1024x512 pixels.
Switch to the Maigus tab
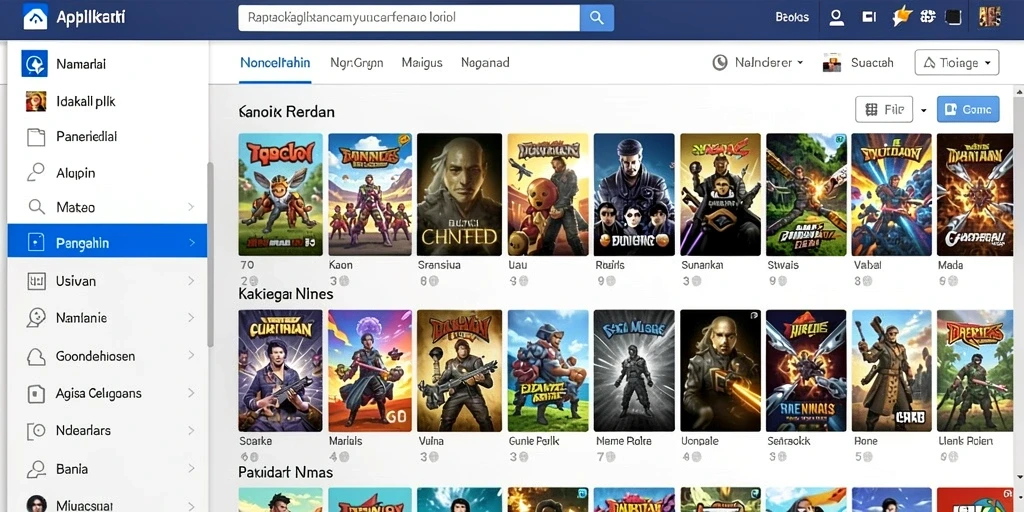[x=422, y=63]
